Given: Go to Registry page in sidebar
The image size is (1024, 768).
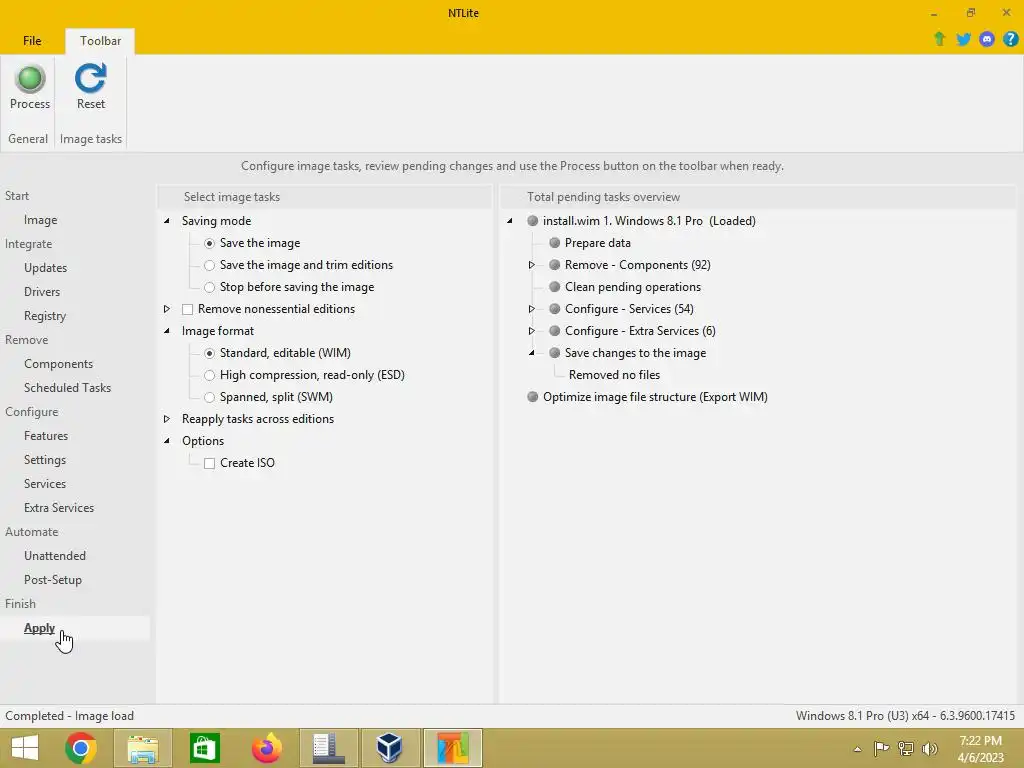Looking at the screenshot, I should click(44, 316).
